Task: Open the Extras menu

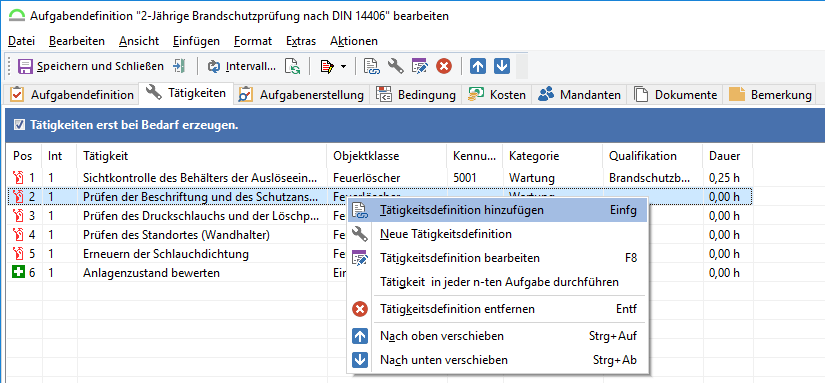Action: 301,41
